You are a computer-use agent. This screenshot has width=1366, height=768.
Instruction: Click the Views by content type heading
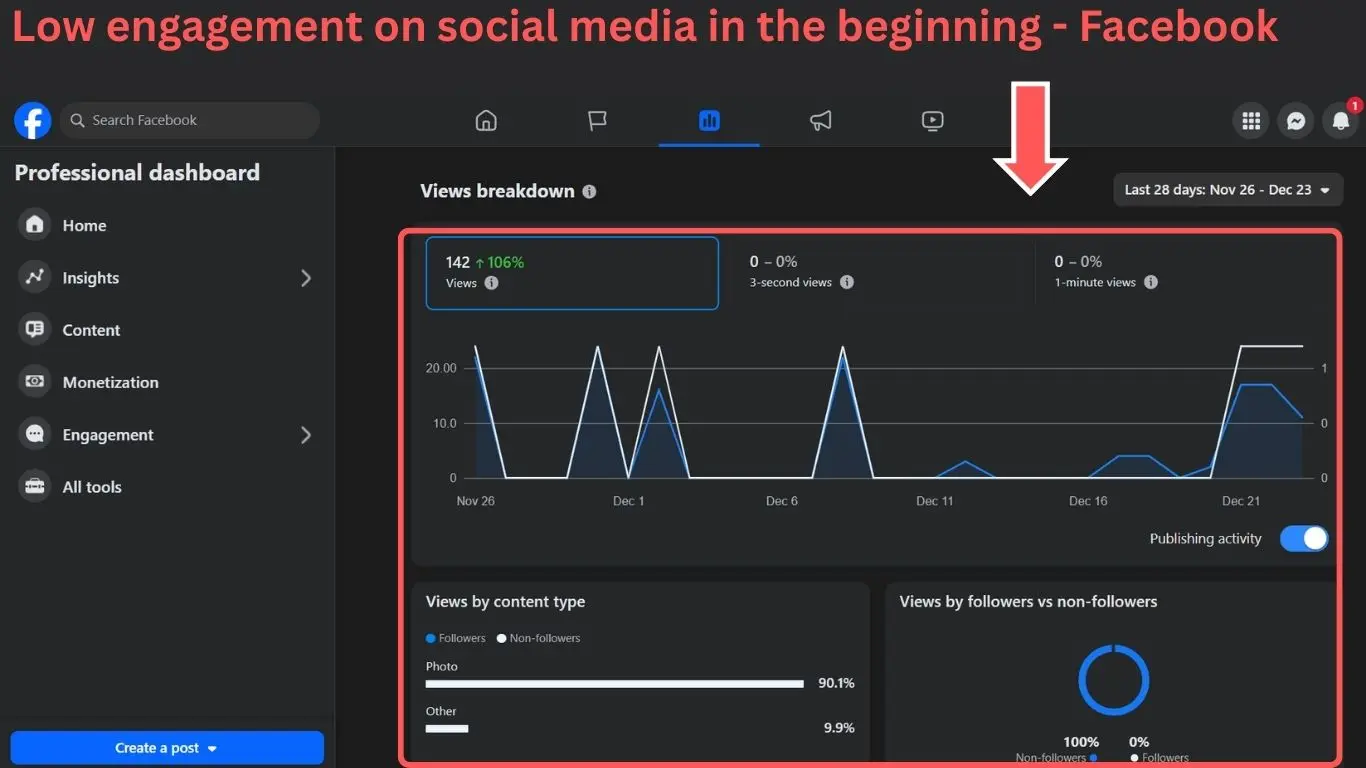(x=505, y=602)
